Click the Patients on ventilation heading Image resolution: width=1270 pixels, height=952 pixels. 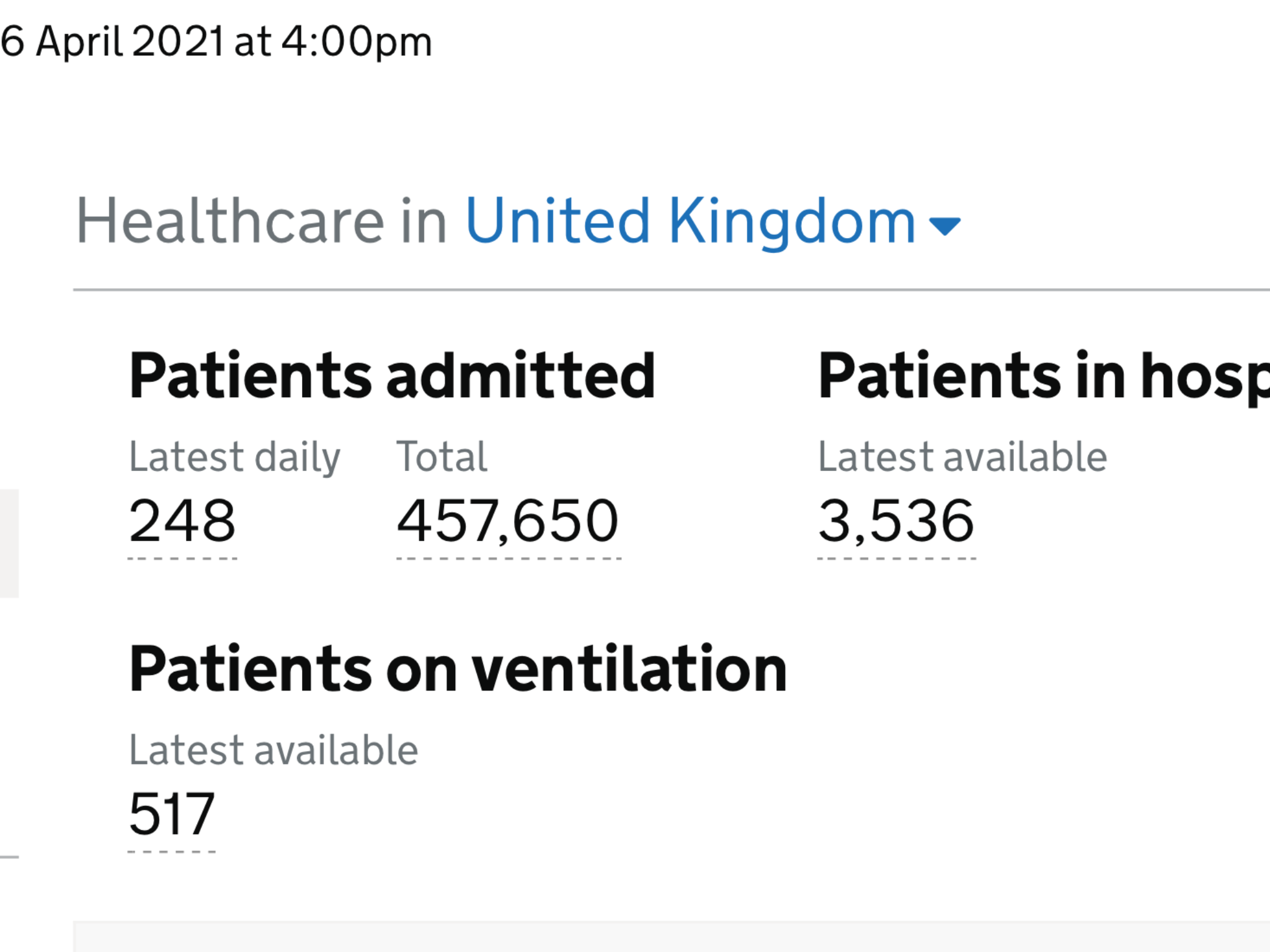coord(458,669)
